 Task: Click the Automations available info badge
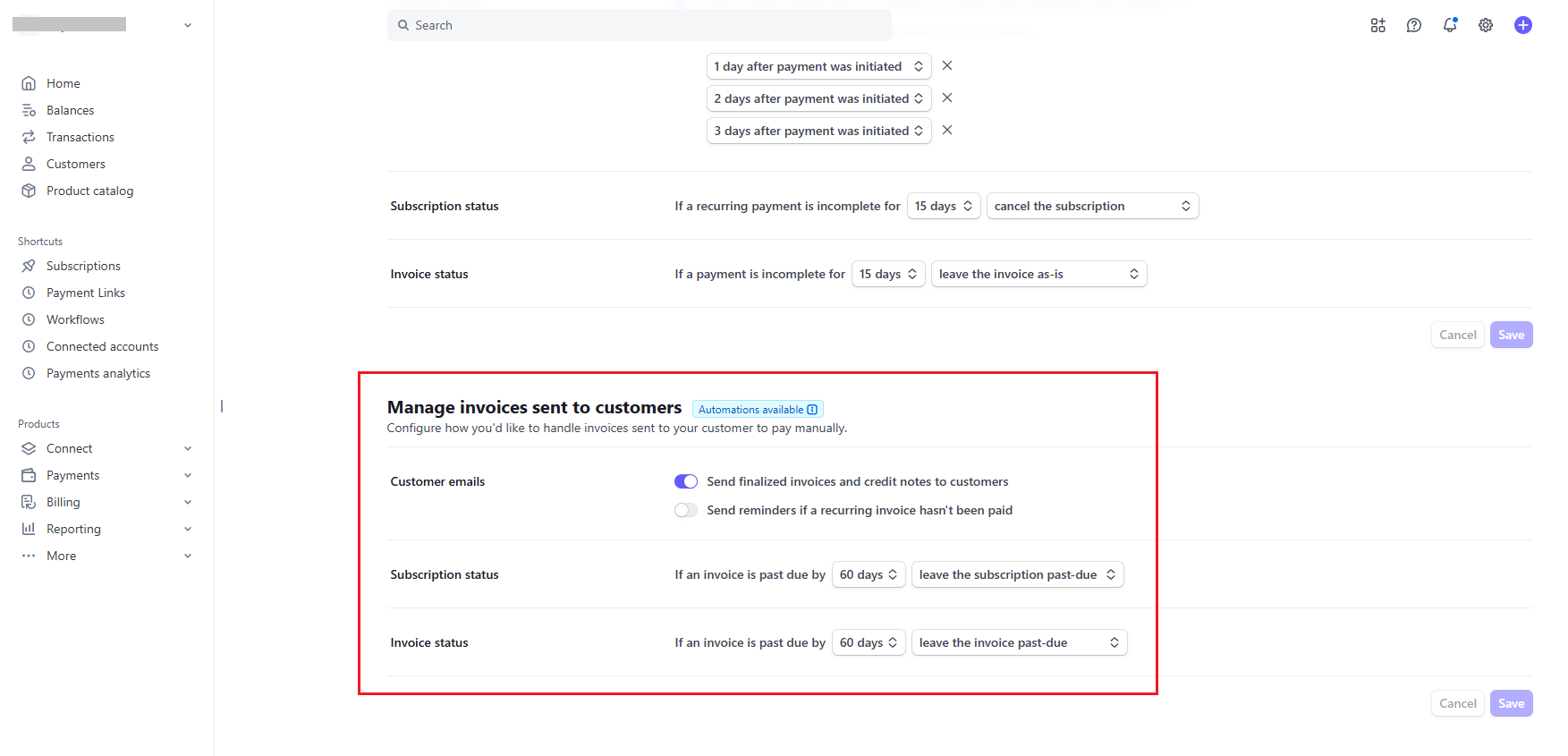click(758, 410)
